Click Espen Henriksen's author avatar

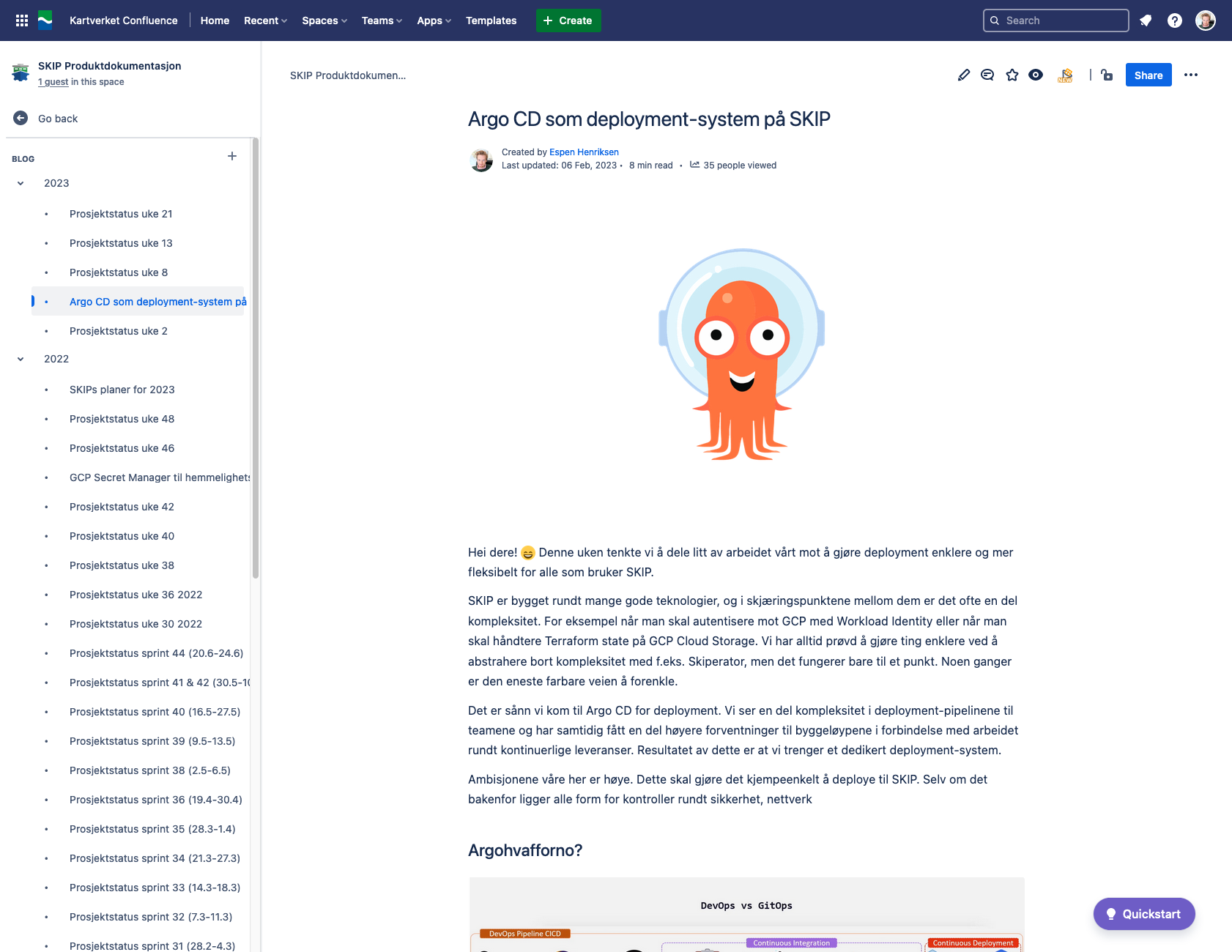click(x=481, y=160)
